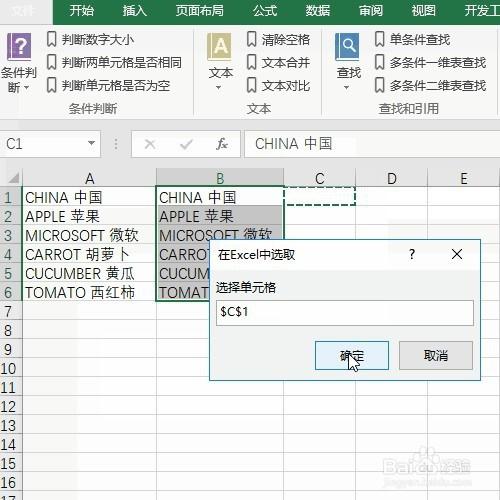Image resolution: width=500 pixels, height=500 pixels.
Task: Expand the 查找 dropdown arrow
Action: [x=347, y=88]
